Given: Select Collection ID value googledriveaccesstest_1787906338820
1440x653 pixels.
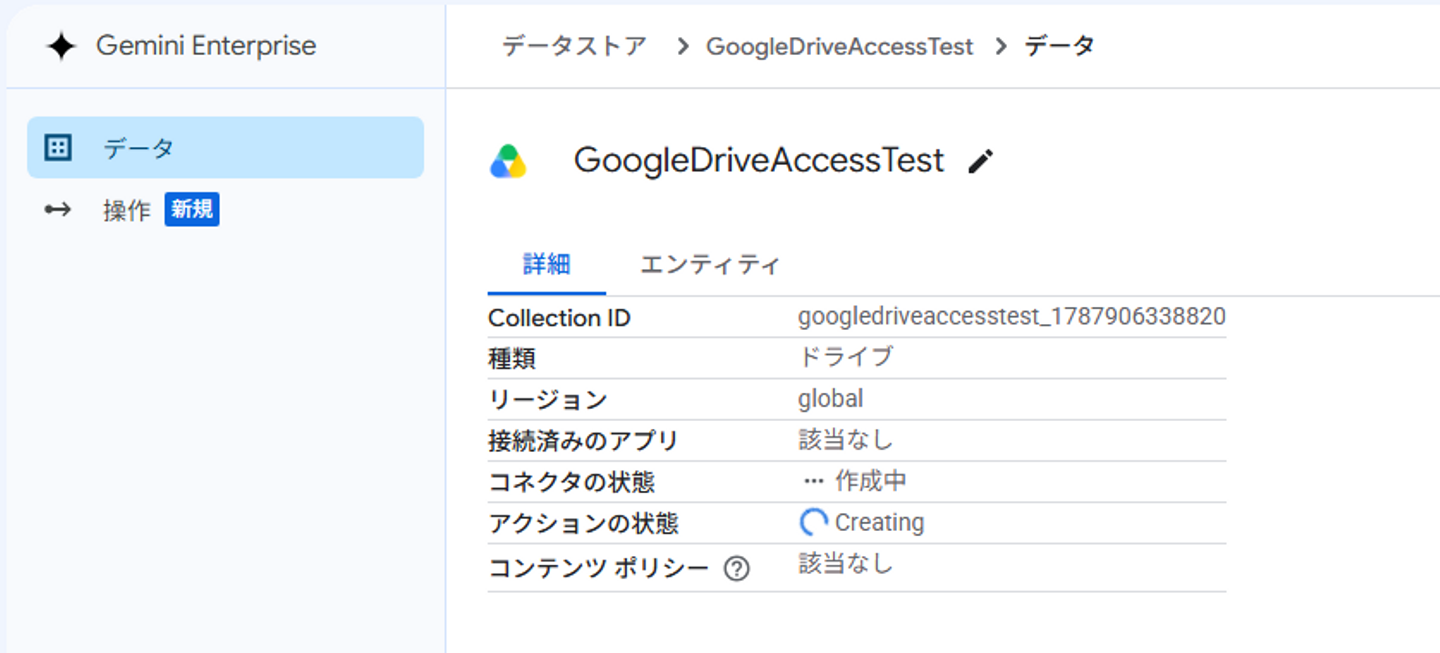Looking at the screenshot, I should (x=1012, y=317).
